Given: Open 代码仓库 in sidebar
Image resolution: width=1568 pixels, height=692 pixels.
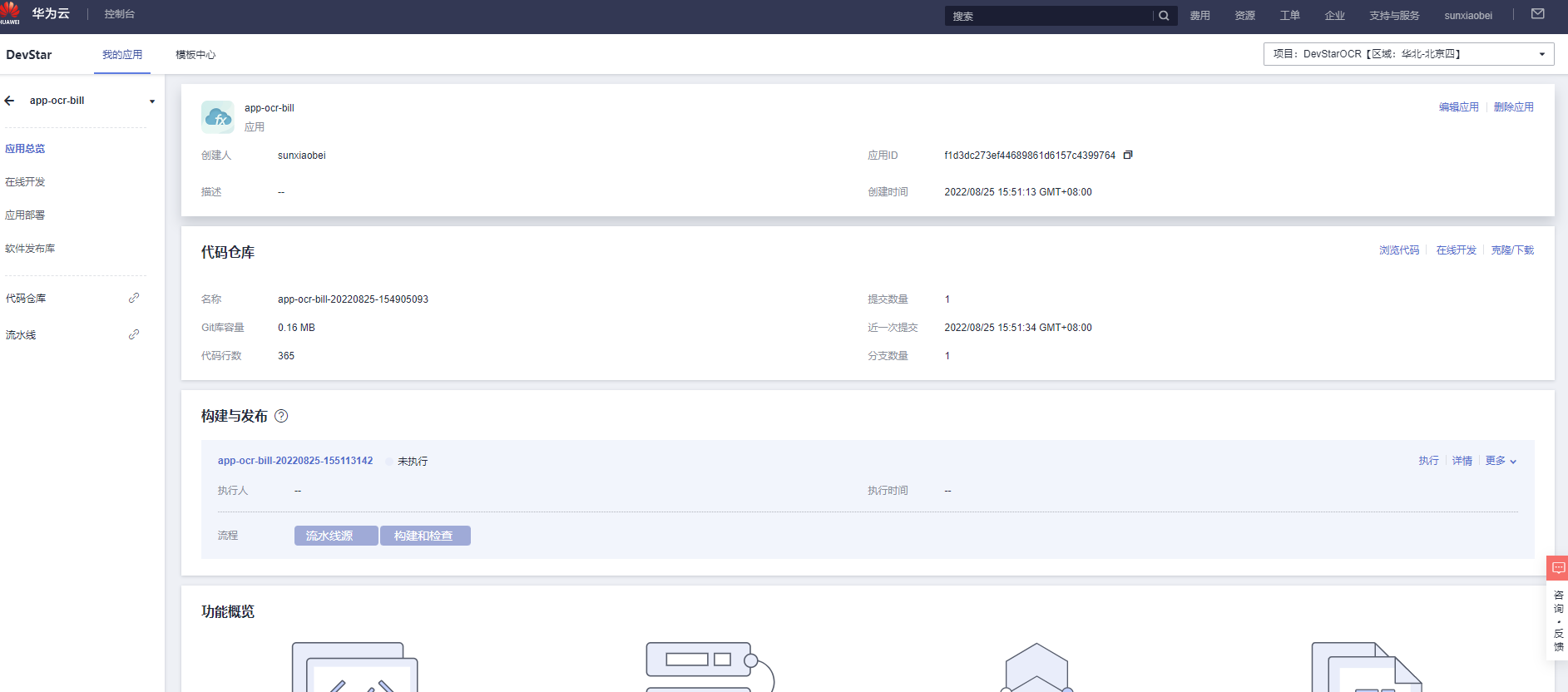Looking at the screenshot, I should (x=26, y=299).
